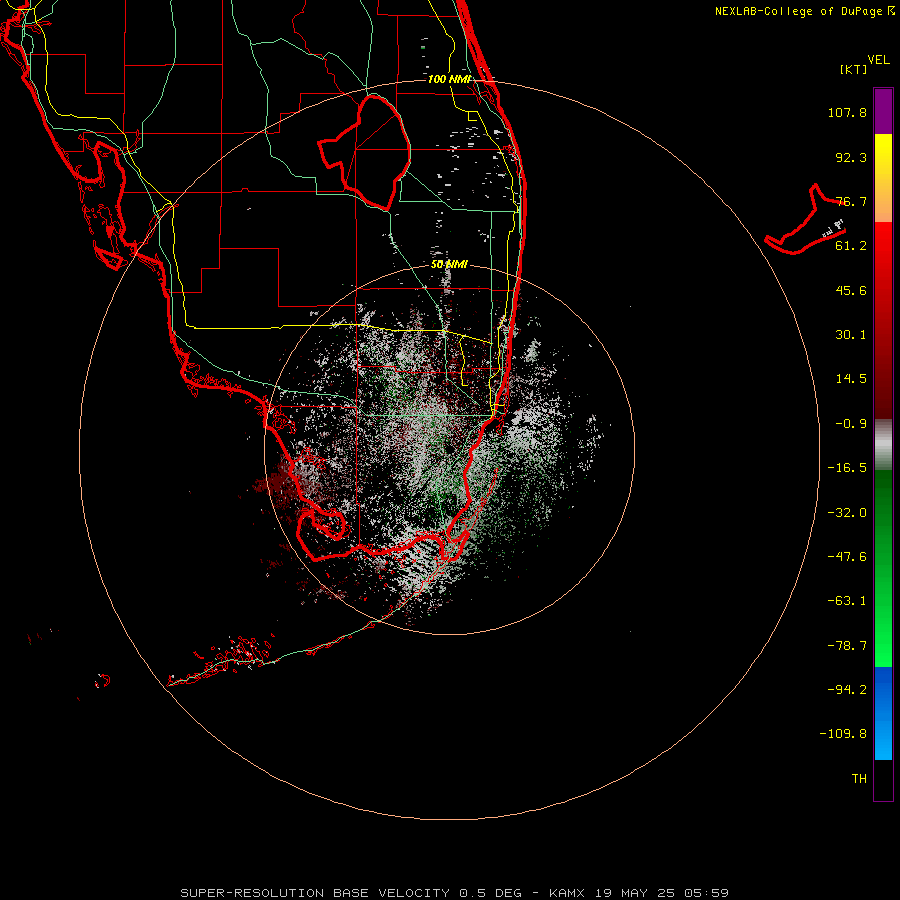The image size is (900, 900).
Task: Click the Super-Resolution Base Velocity caption
Action: [455, 893]
